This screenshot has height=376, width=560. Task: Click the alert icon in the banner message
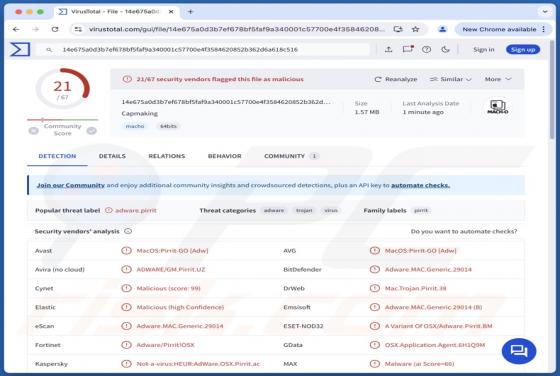coord(127,79)
